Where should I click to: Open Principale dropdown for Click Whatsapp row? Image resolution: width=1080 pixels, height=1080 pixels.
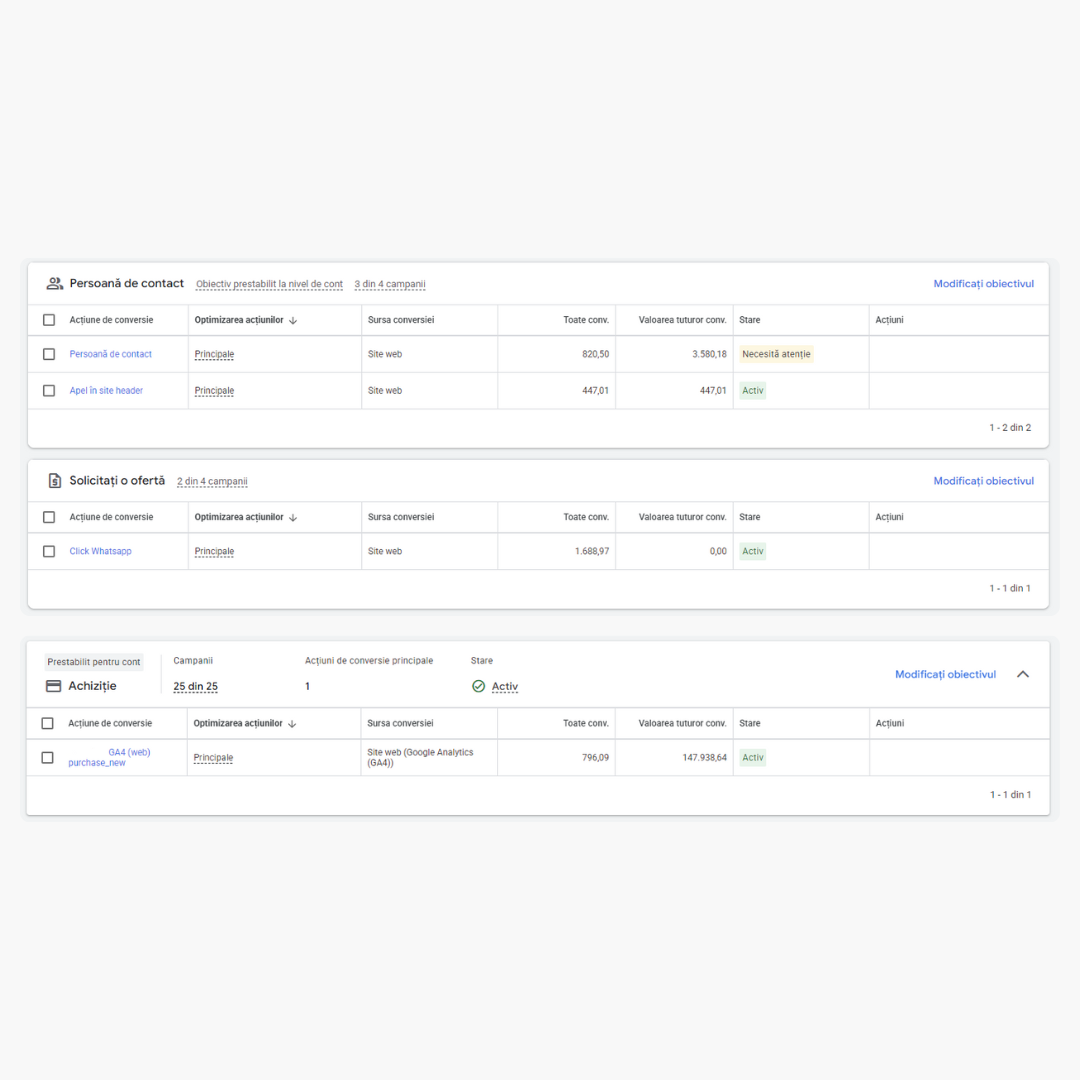(x=214, y=551)
